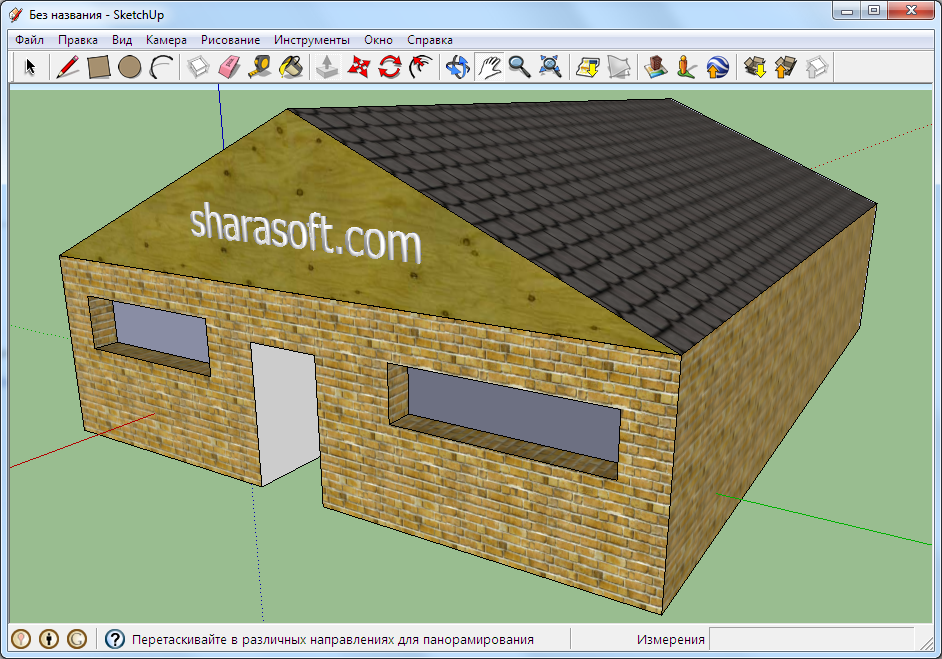Click the Share Model upload icon
This screenshot has height=659, width=942.
click(785, 67)
